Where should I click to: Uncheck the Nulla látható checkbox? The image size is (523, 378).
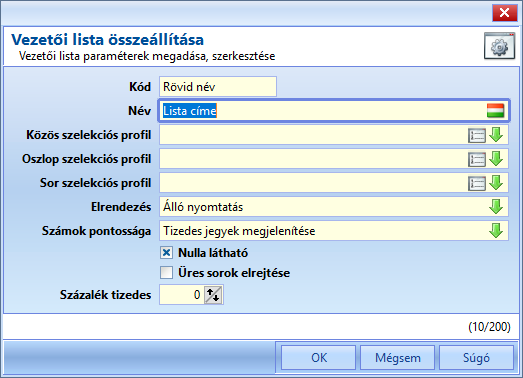pyautogui.click(x=166, y=253)
